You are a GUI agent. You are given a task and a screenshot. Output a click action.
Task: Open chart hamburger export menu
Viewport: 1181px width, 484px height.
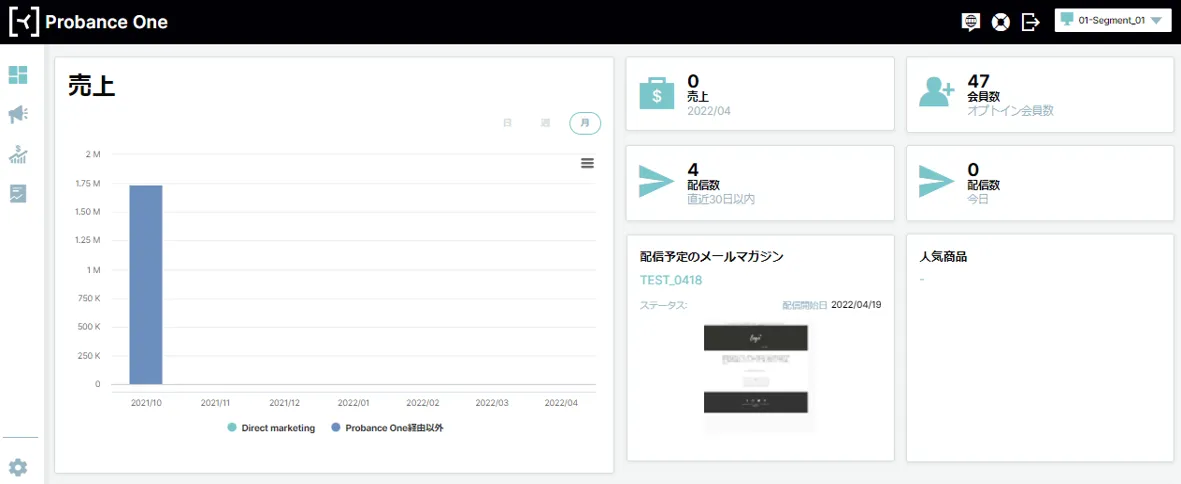pos(587,163)
